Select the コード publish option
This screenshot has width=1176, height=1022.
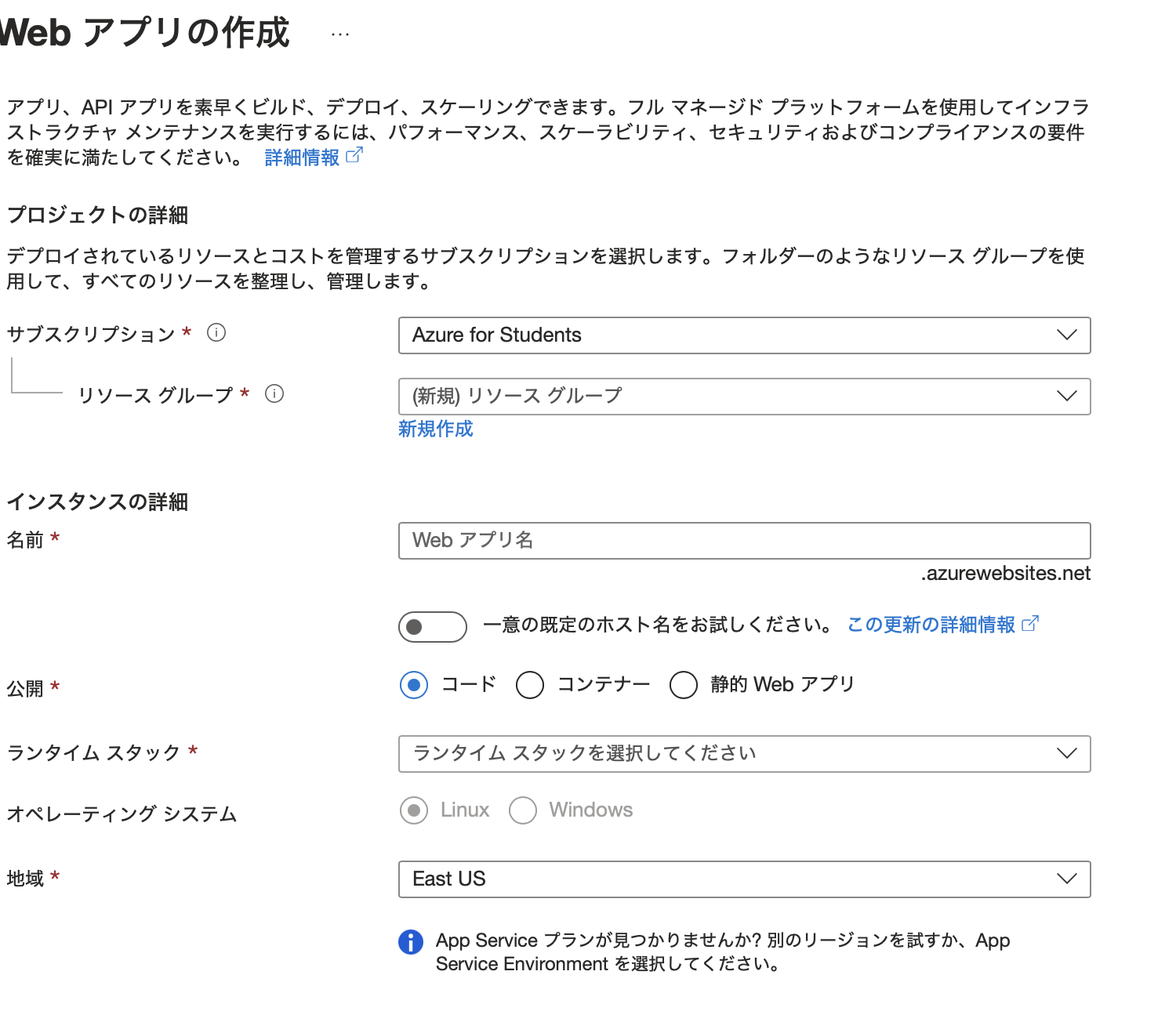point(413,684)
